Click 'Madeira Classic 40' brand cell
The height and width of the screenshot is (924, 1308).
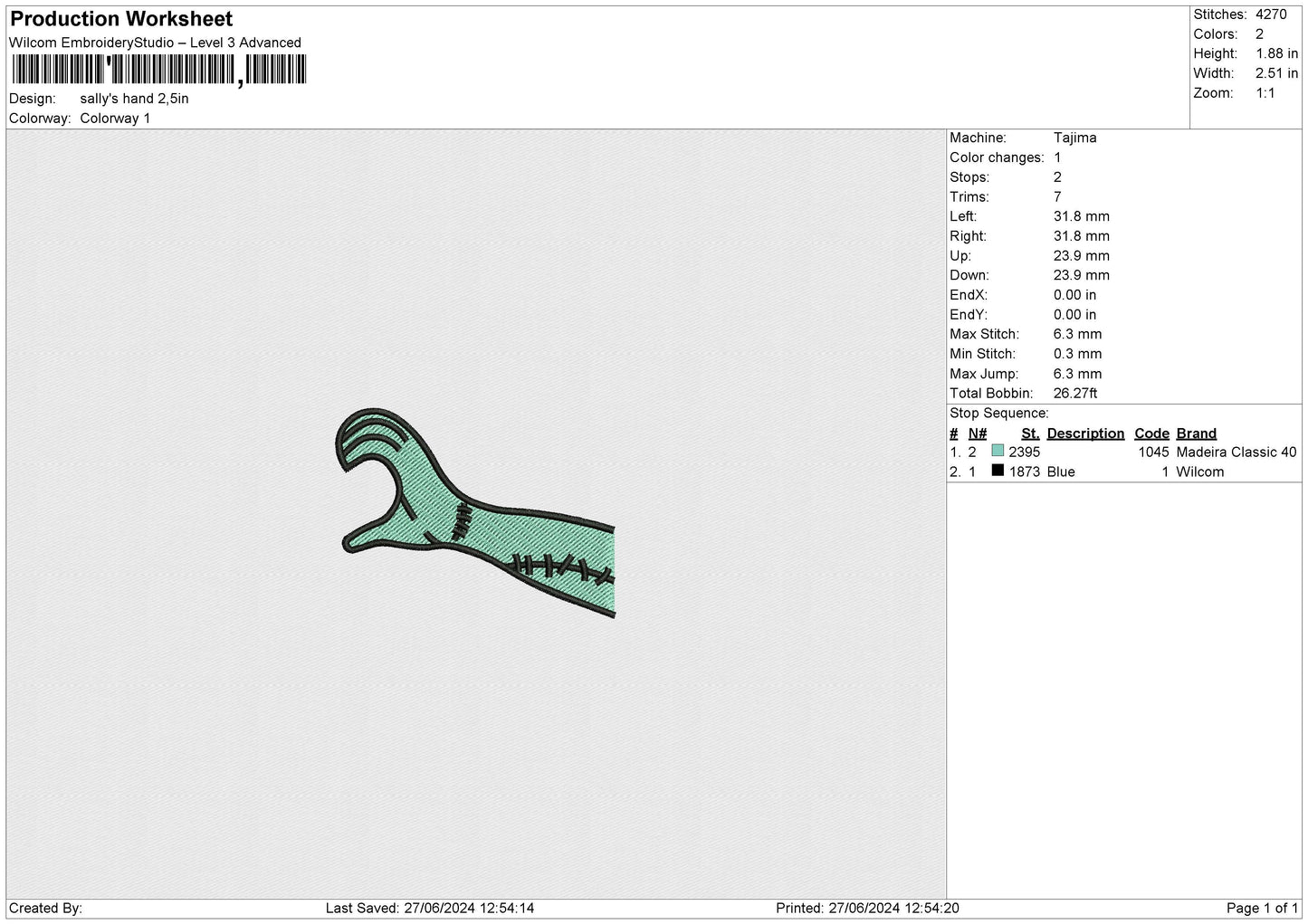pyautogui.click(x=1236, y=452)
